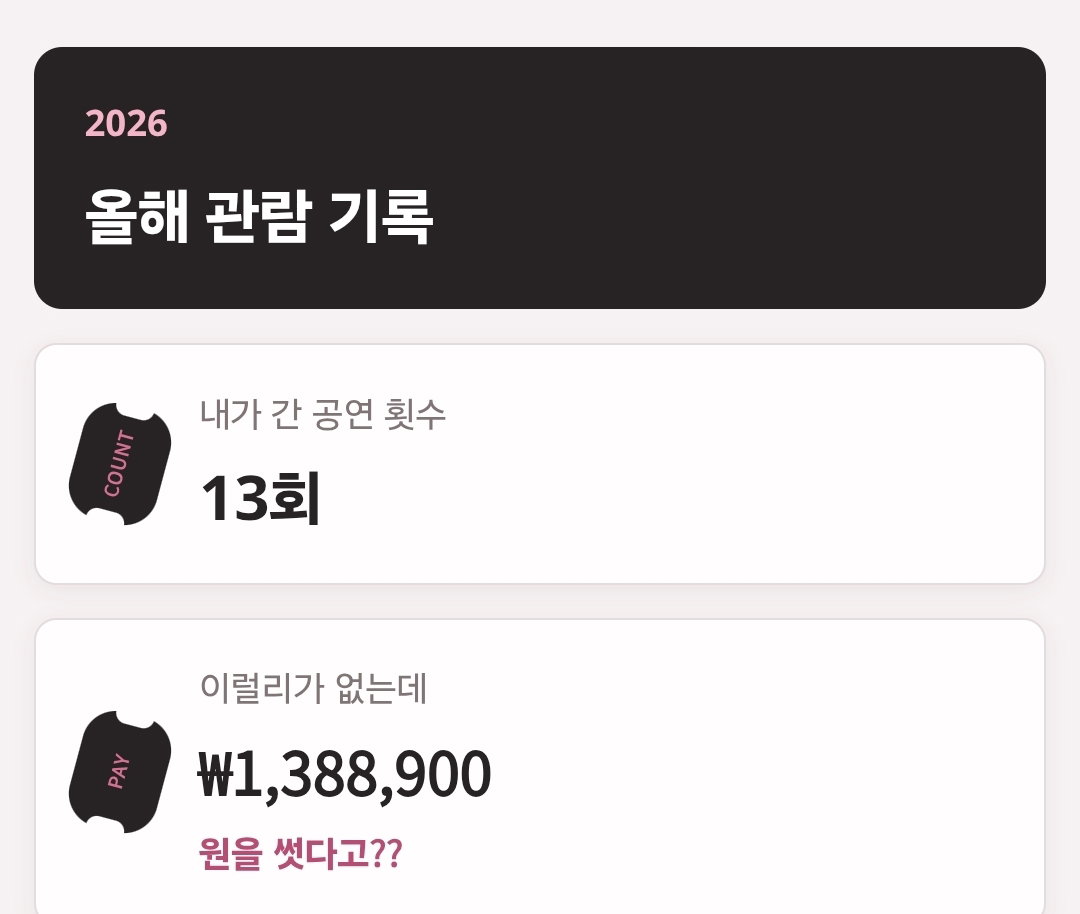
Task: Tap the 13회 count value
Action: [x=260, y=498]
